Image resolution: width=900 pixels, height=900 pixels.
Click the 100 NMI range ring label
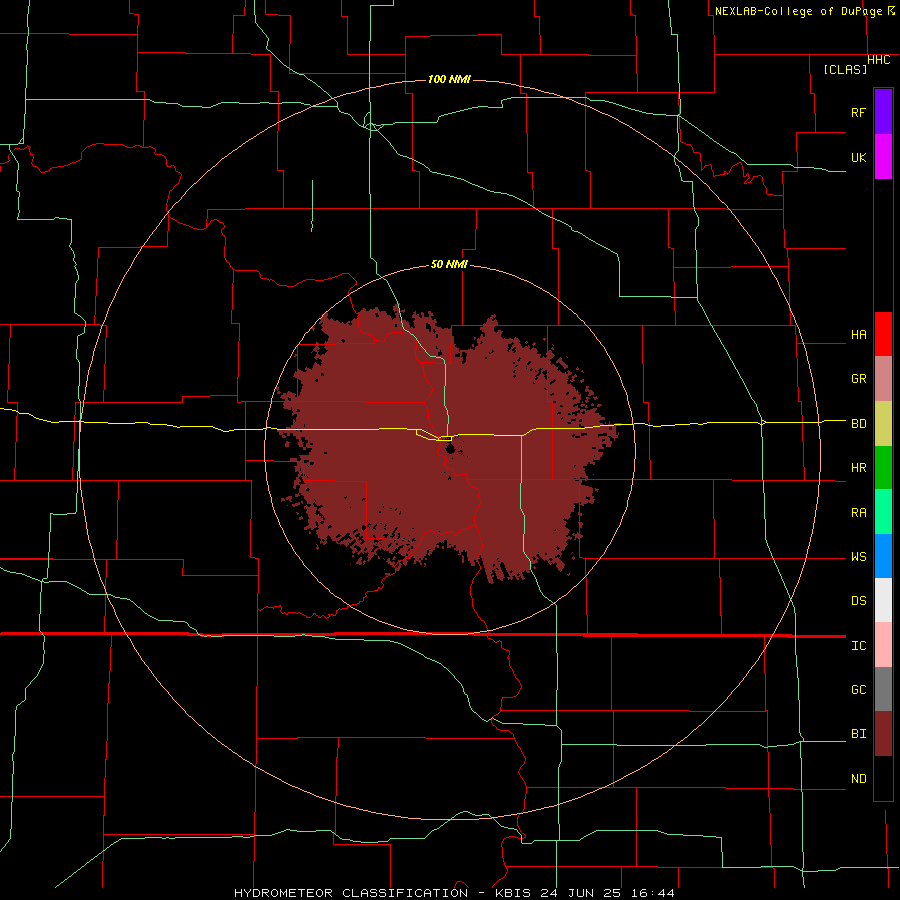pos(449,79)
